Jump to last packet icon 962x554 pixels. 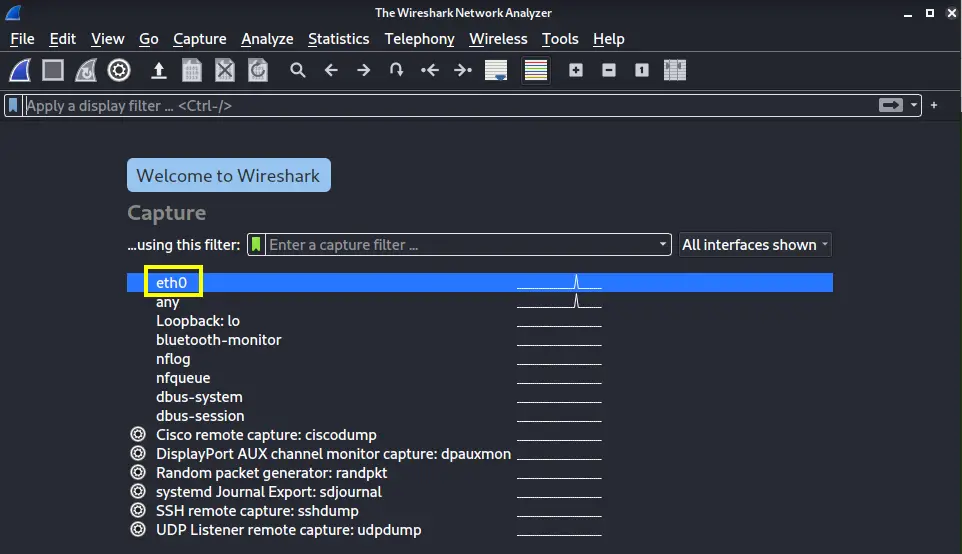tap(463, 70)
